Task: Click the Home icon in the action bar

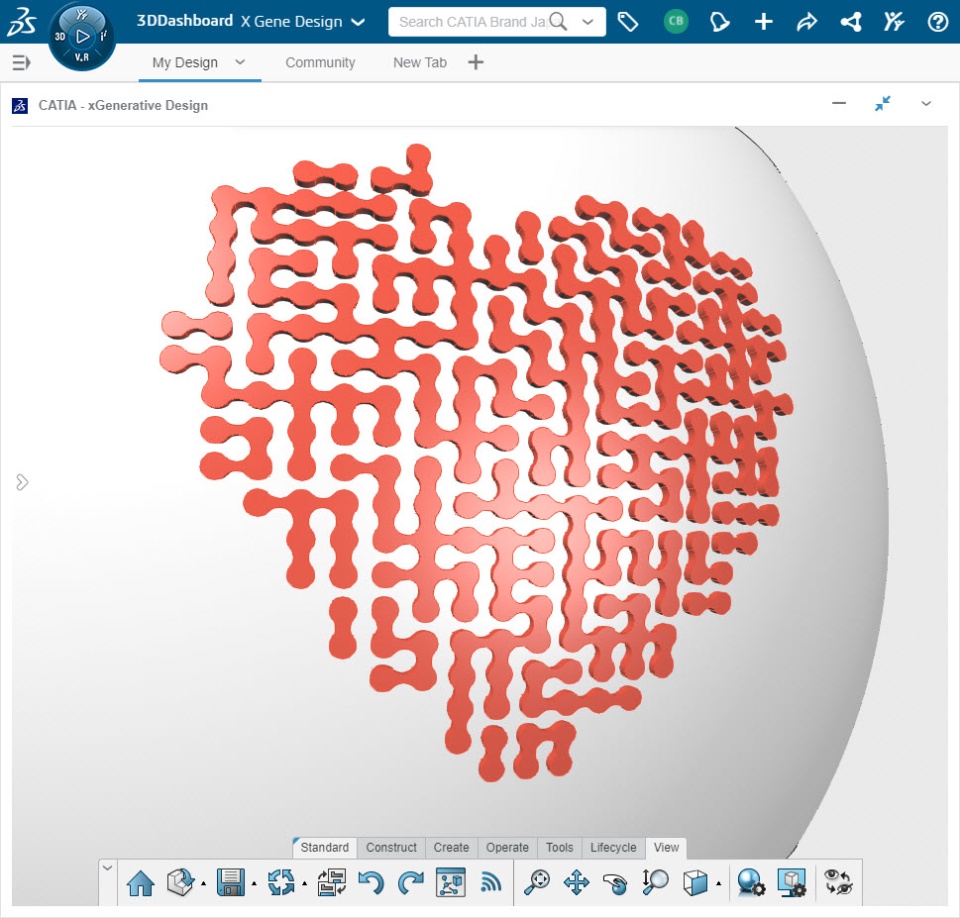Action: [140, 883]
